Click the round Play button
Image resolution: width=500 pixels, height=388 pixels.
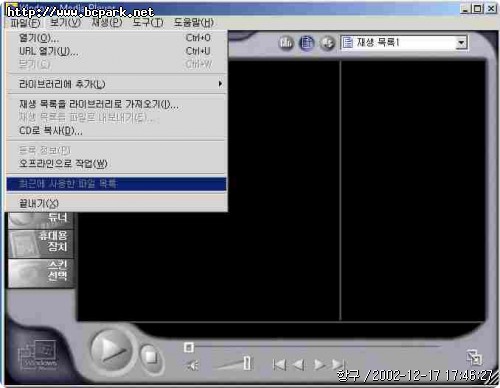click(111, 350)
